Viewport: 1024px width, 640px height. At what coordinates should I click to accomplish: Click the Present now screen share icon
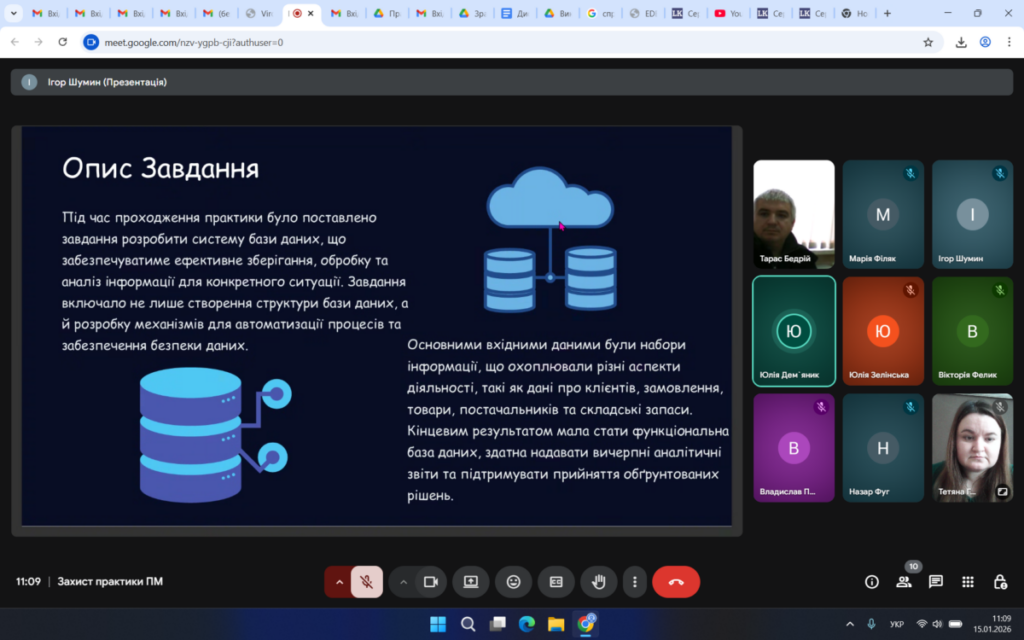coord(470,582)
